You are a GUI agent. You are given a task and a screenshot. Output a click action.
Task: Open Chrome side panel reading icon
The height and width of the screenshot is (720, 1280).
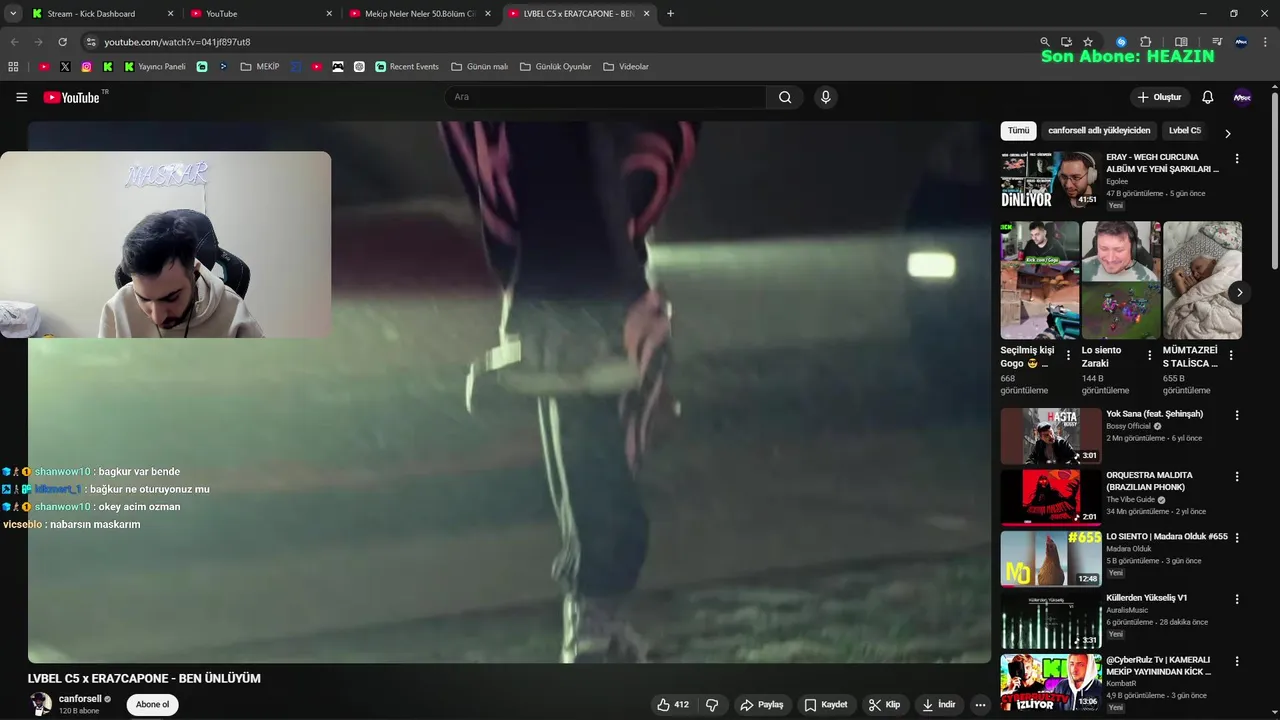click(x=1181, y=42)
